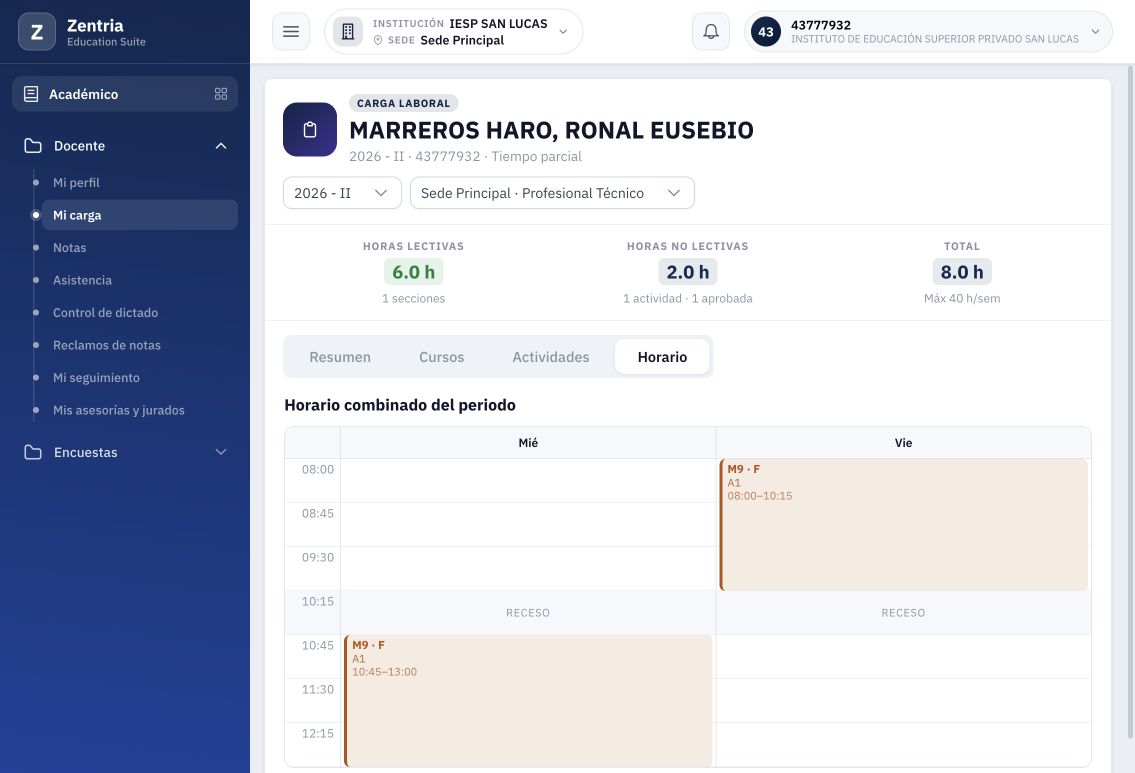This screenshot has height=773, width=1135.
Task: Click the 2026 - II · 43777932 · Tiempo parcial subtitle
Action: (x=465, y=156)
